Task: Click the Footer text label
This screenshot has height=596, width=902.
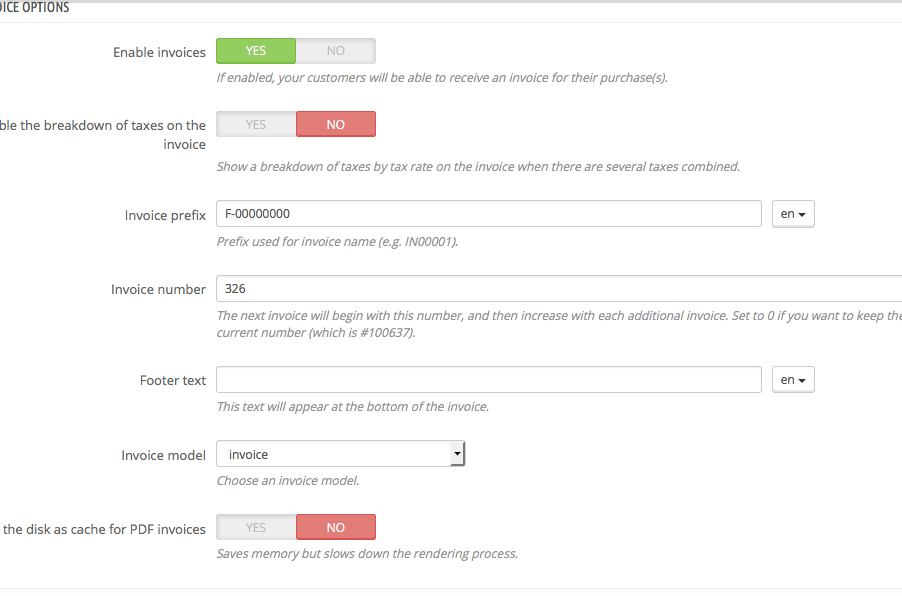Action: [x=173, y=380]
